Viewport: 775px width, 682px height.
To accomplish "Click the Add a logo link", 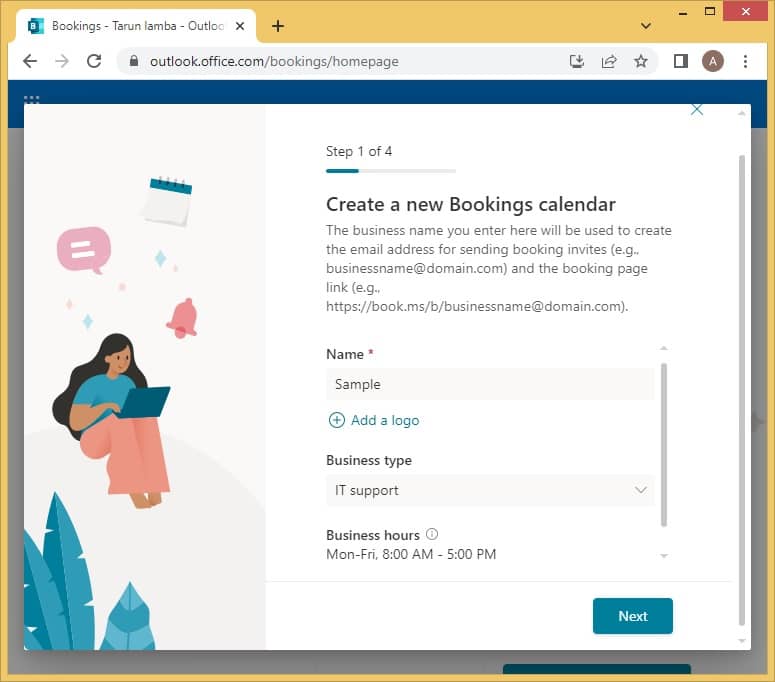I will [x=385, y=420].
